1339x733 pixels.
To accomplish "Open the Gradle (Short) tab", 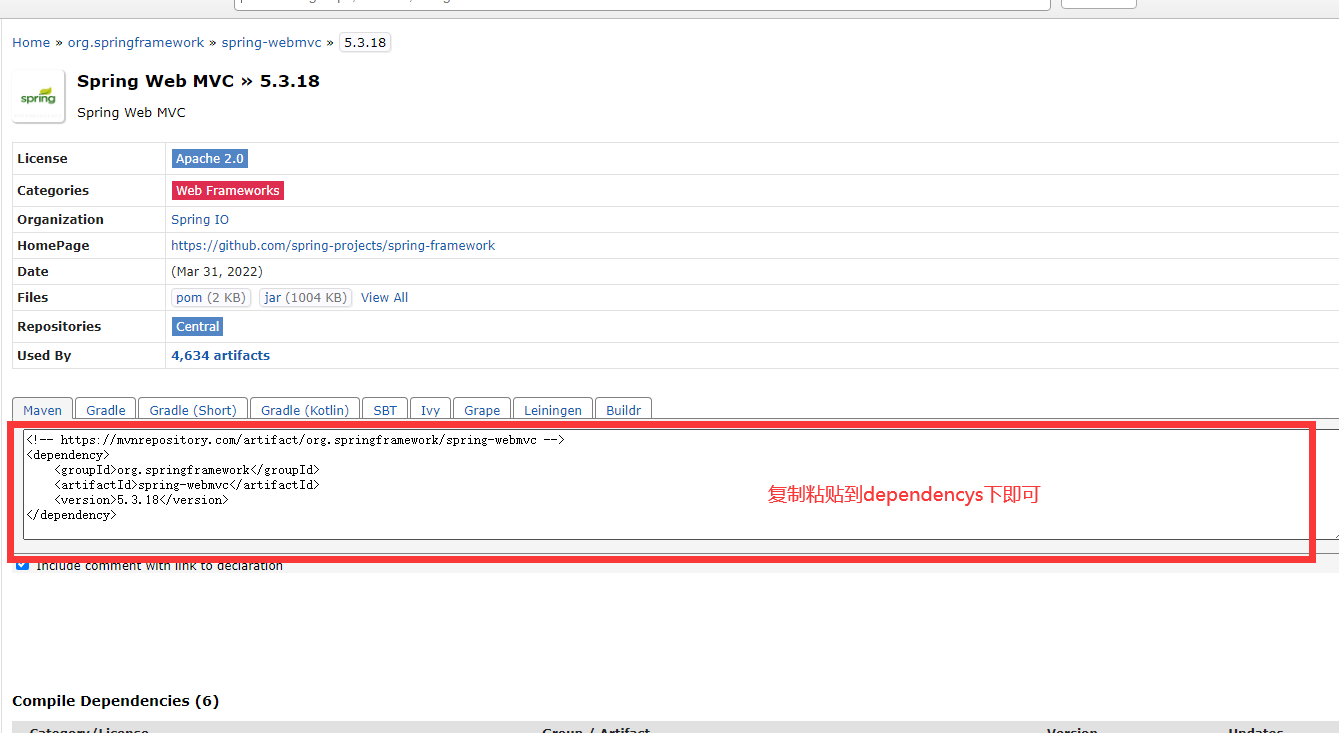I will pos(193,410).
